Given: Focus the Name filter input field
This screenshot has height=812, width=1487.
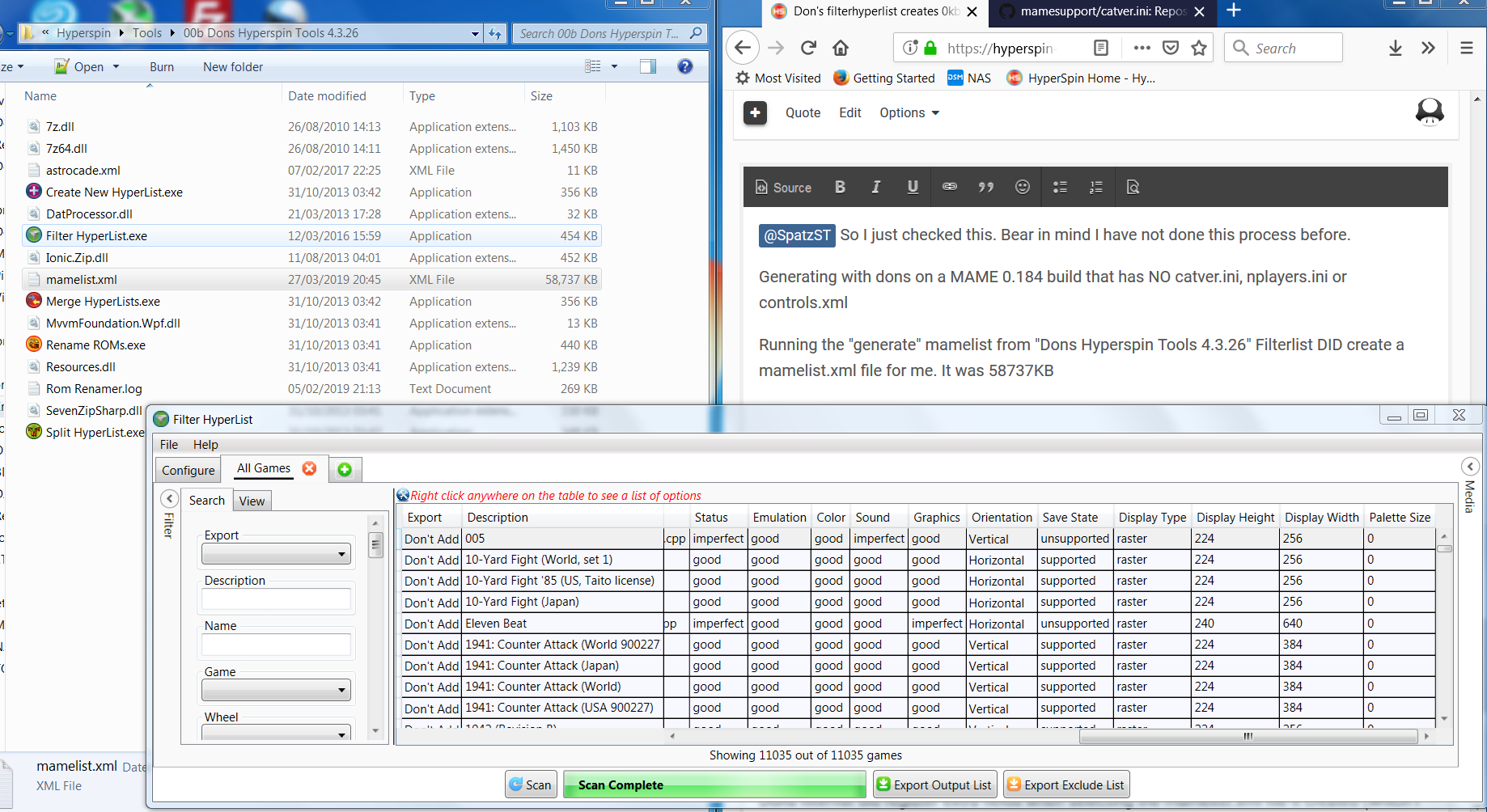Looking at the screenshot, I should pos(276,645).
